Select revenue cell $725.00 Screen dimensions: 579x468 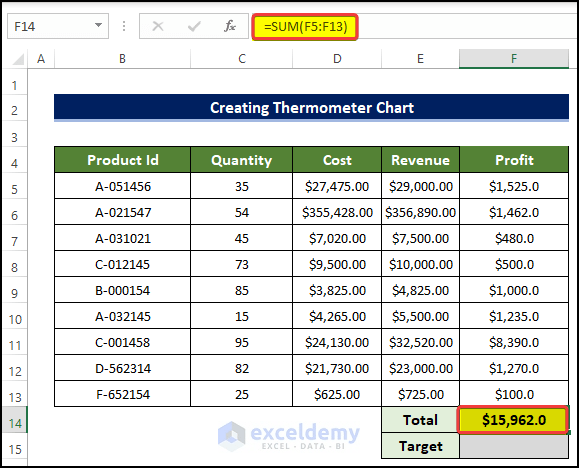coord(420,394)
